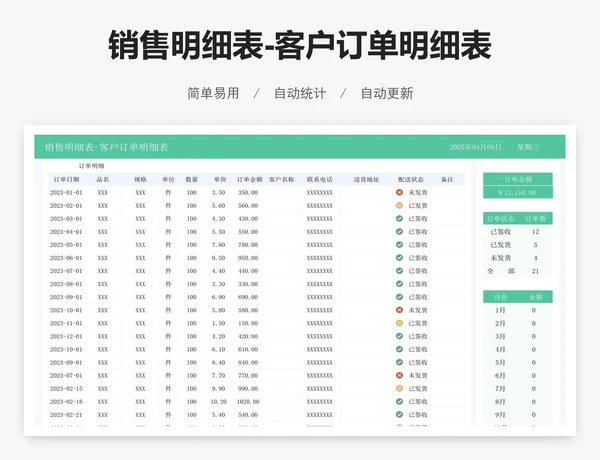Click the green check icon in the 690.00 row
Viewport: 600px width, 460px height.
click(x=399, y=297)
